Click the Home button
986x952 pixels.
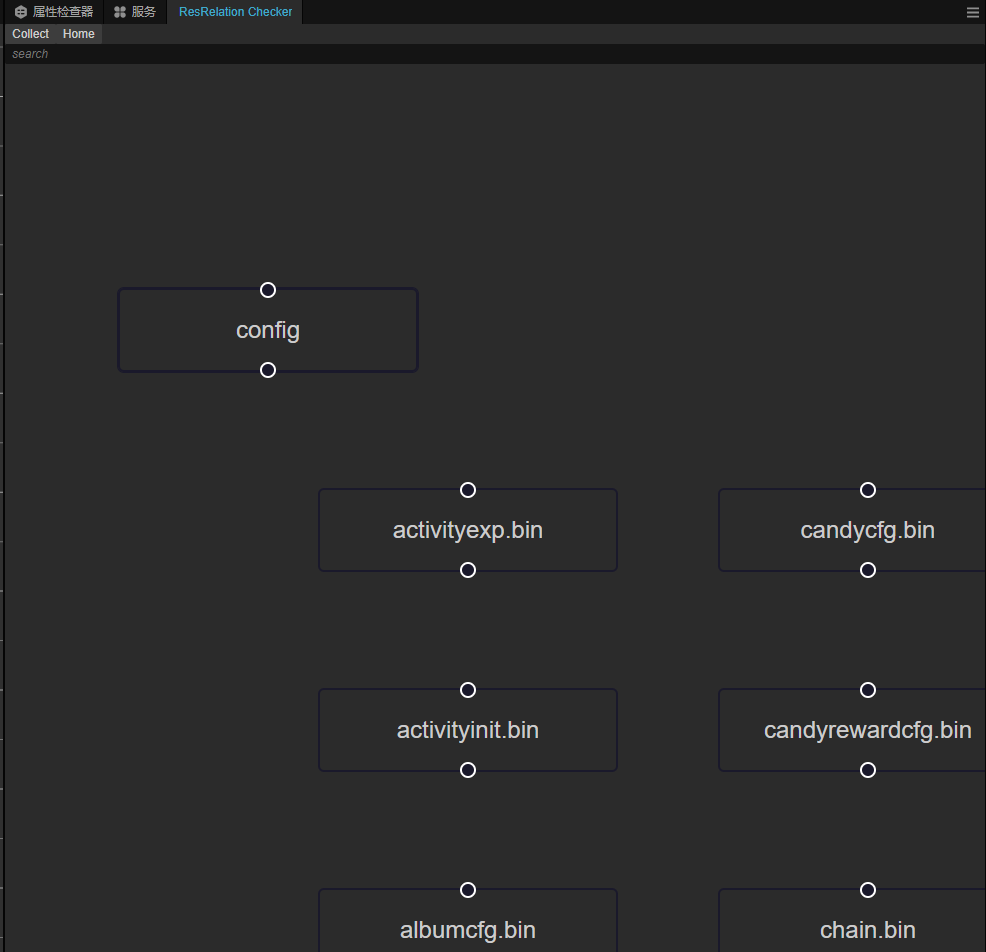pos(79,34)
